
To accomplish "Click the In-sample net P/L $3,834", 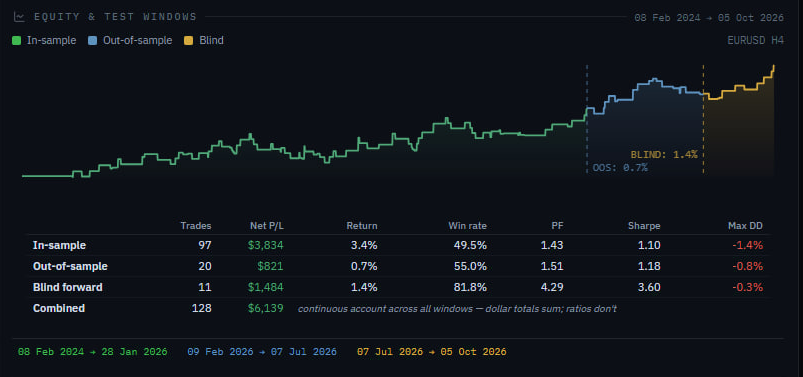I will (x=266, y=245).
